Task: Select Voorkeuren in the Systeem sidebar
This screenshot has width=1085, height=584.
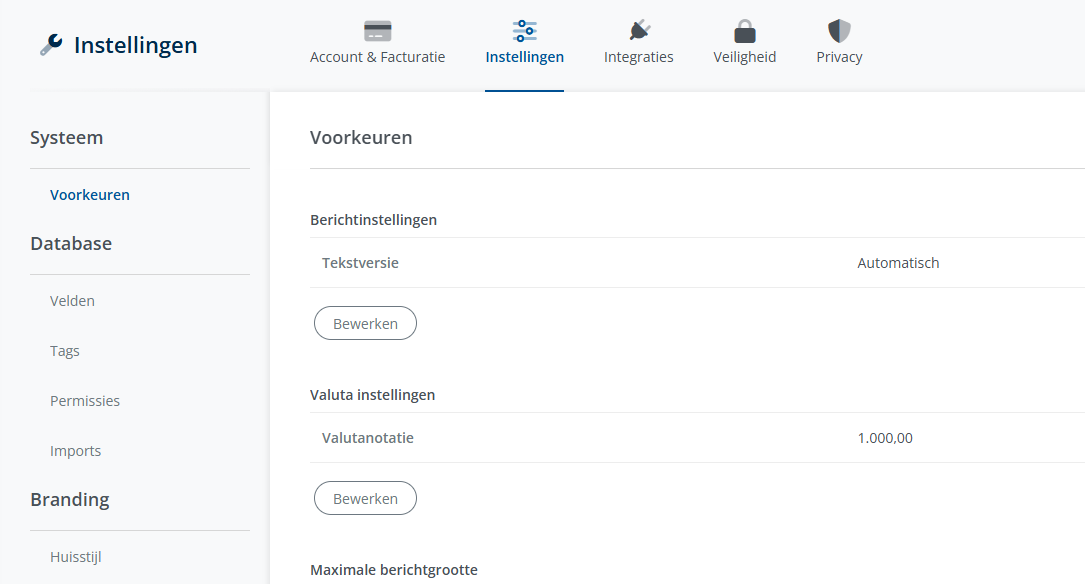Action: pyautogui.click(x=90, y=195)
